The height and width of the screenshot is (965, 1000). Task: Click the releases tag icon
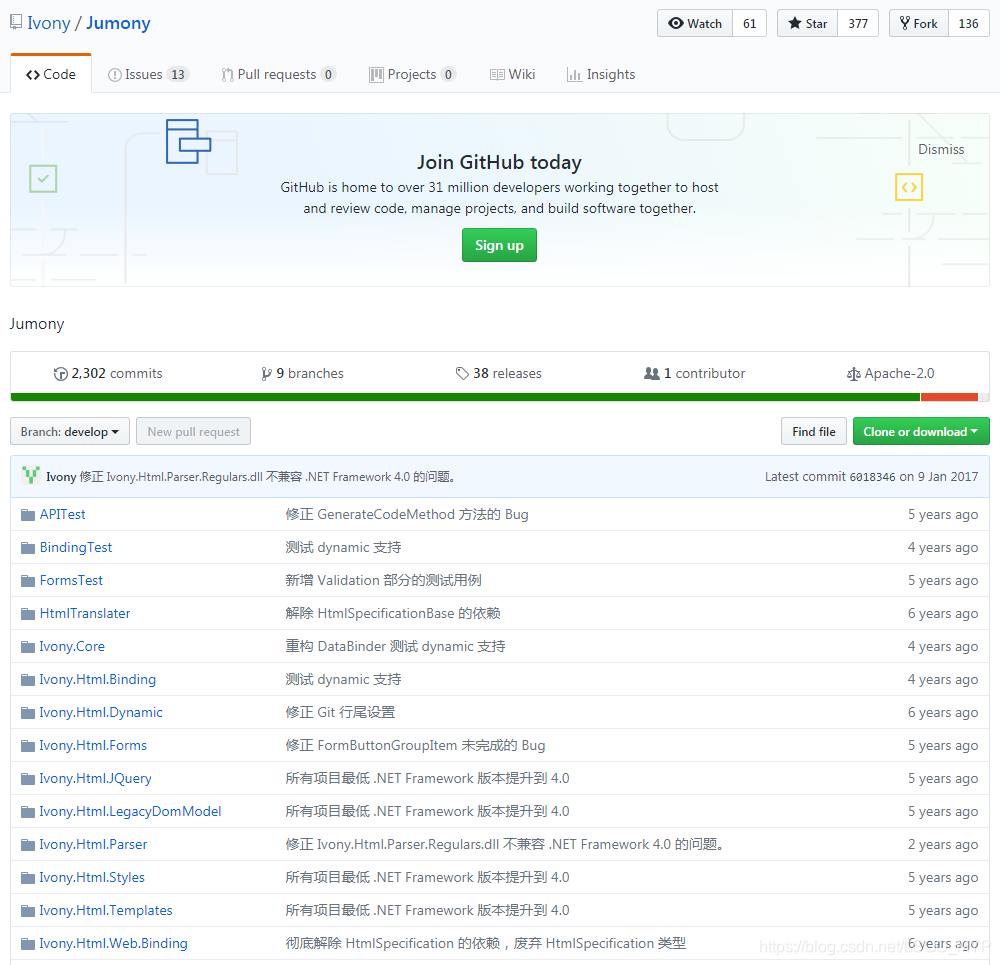tap(462, 374)
